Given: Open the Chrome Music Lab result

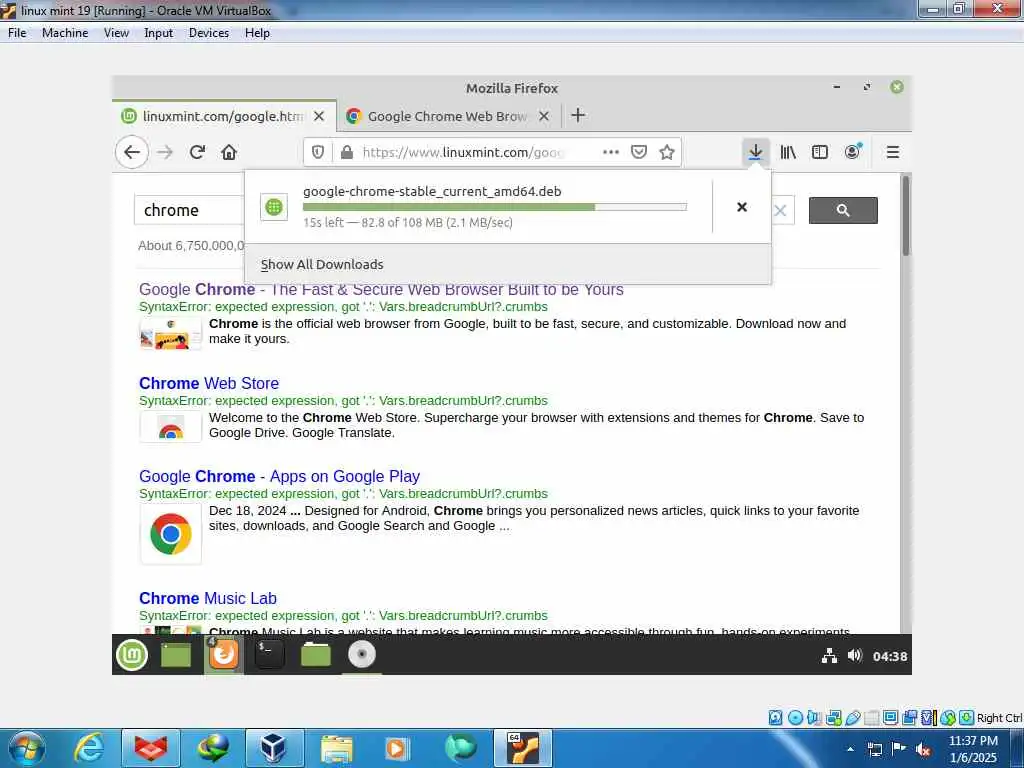Looking at the screenshot, I should tap(208, 598).
